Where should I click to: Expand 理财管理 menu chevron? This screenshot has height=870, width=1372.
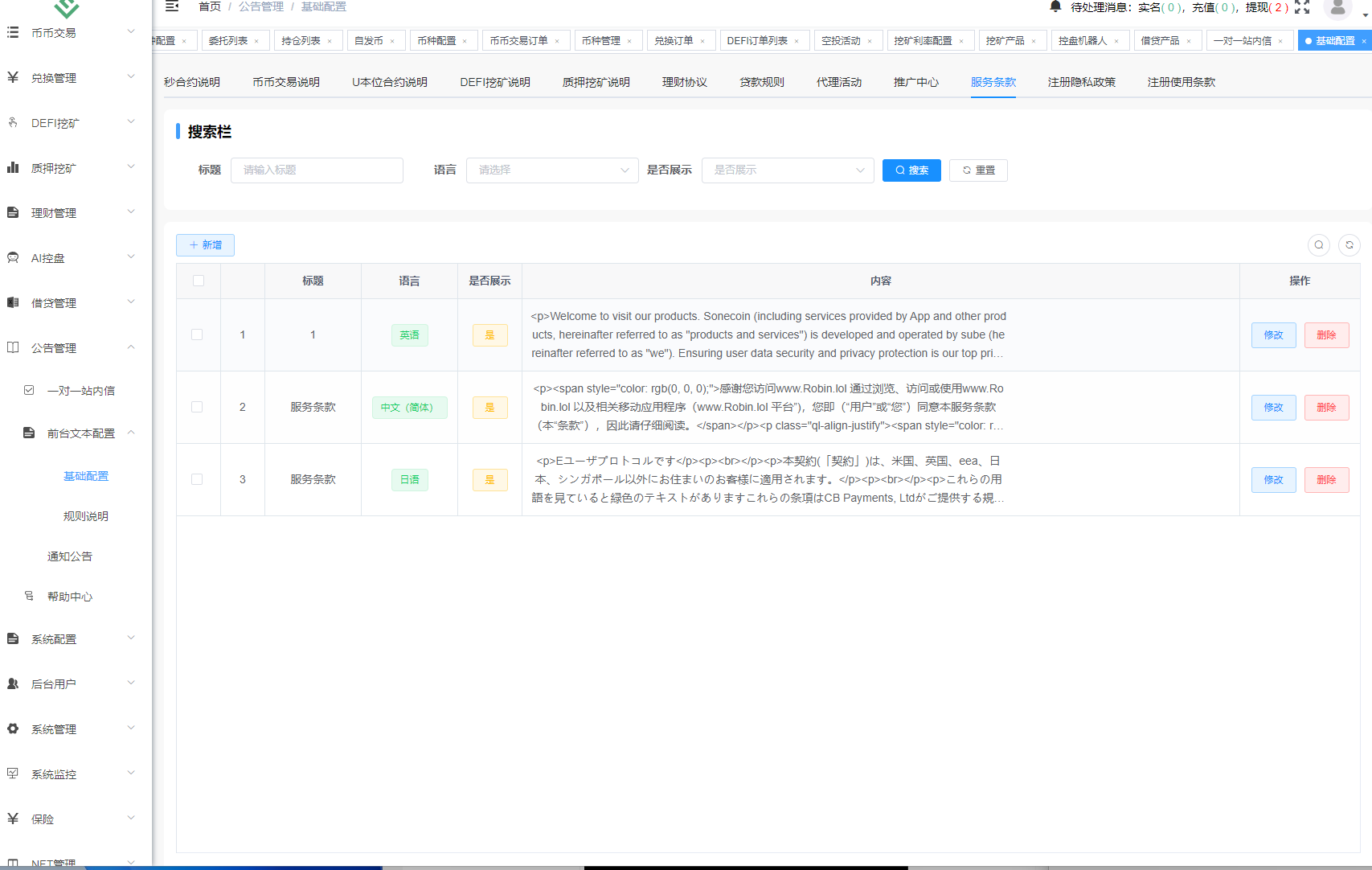click(131, 211)
